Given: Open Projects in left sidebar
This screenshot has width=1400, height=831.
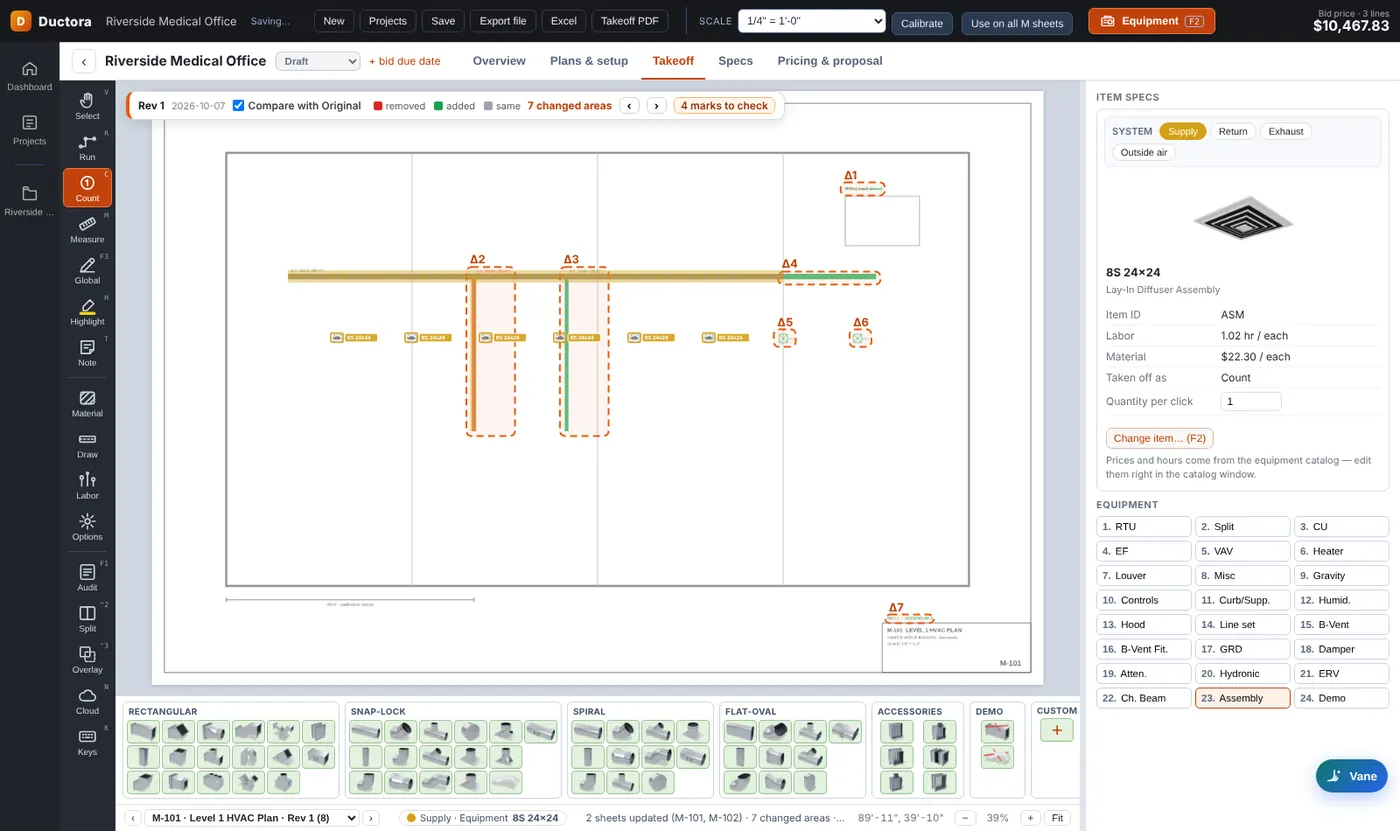Looking at the screenshot, I should point(29,130).
